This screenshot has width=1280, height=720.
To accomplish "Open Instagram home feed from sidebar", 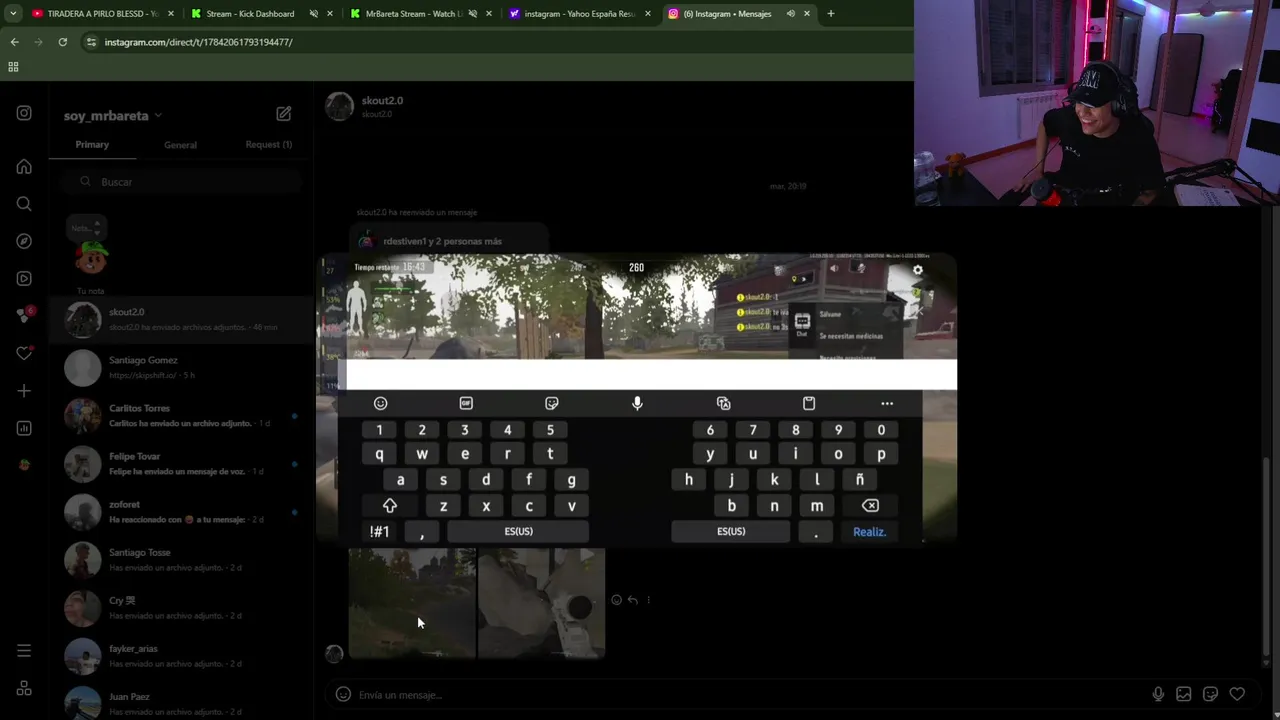I will 24,167.
